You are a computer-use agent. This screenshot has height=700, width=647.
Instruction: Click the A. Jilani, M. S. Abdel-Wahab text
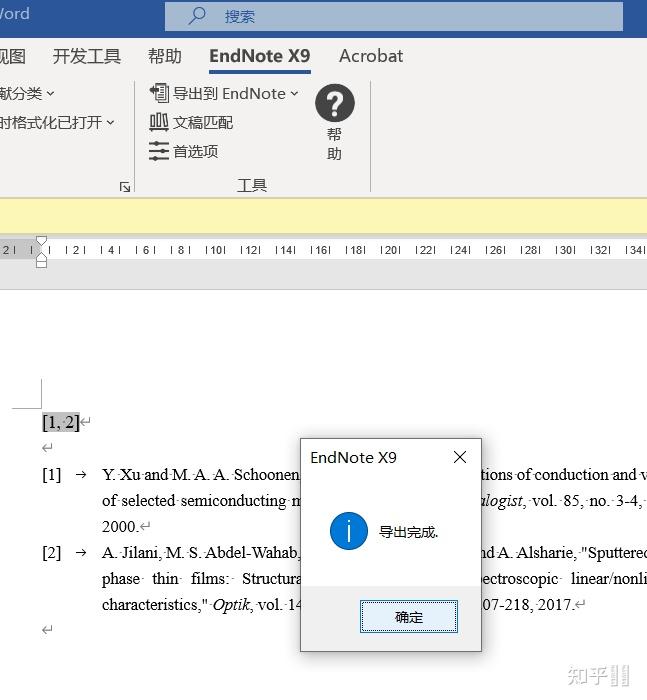[201, 553]
